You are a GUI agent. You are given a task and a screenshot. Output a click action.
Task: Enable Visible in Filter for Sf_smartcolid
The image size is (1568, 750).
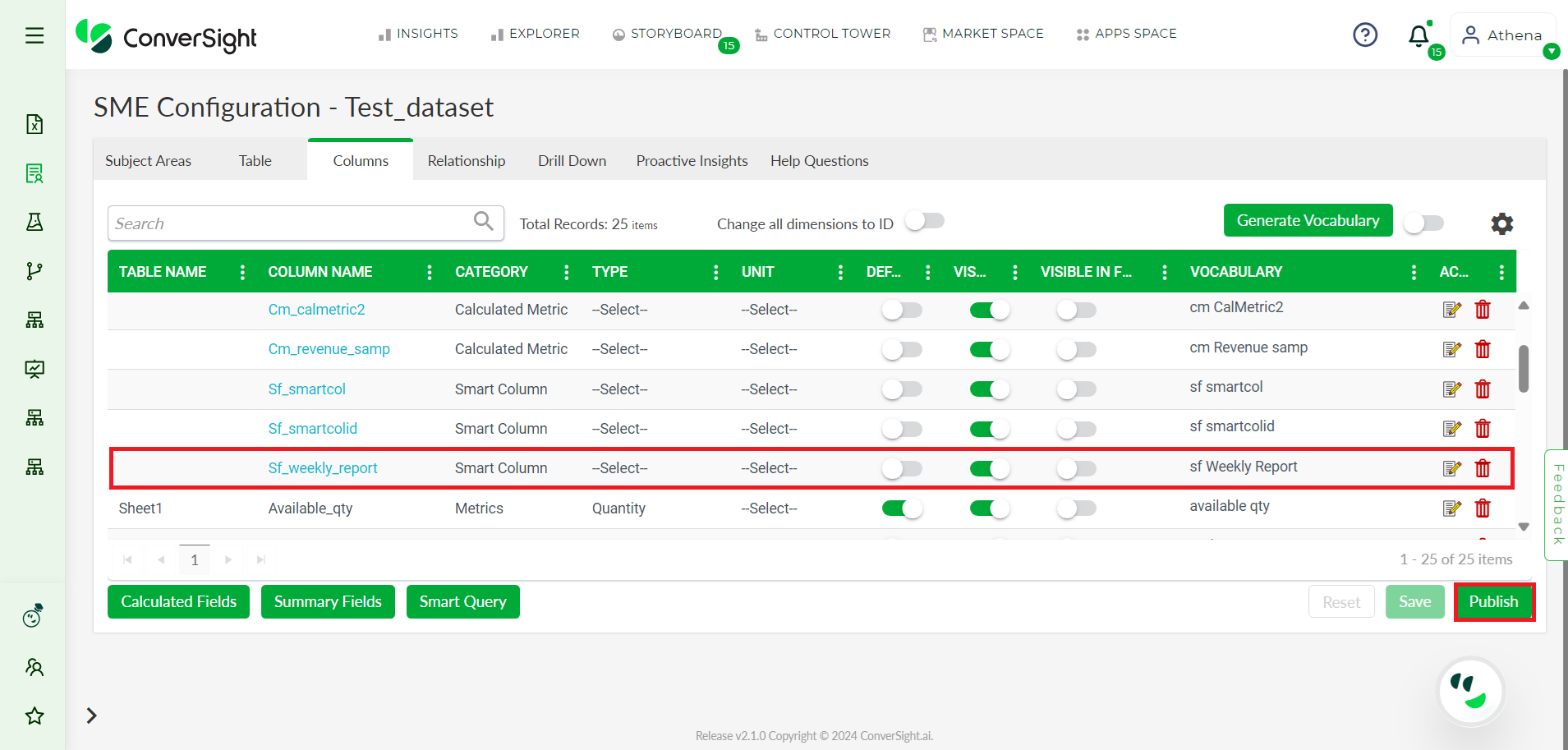point(1076,429)
